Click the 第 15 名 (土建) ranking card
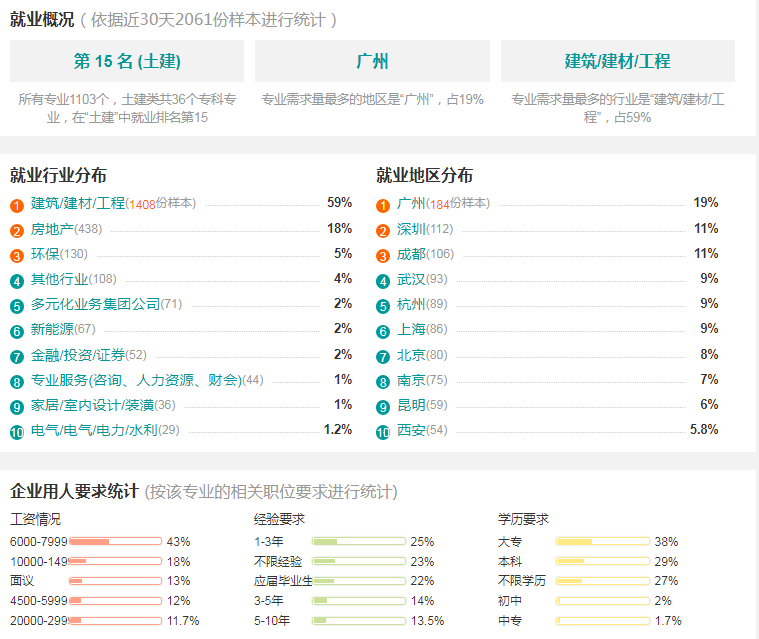 point(127,61)
